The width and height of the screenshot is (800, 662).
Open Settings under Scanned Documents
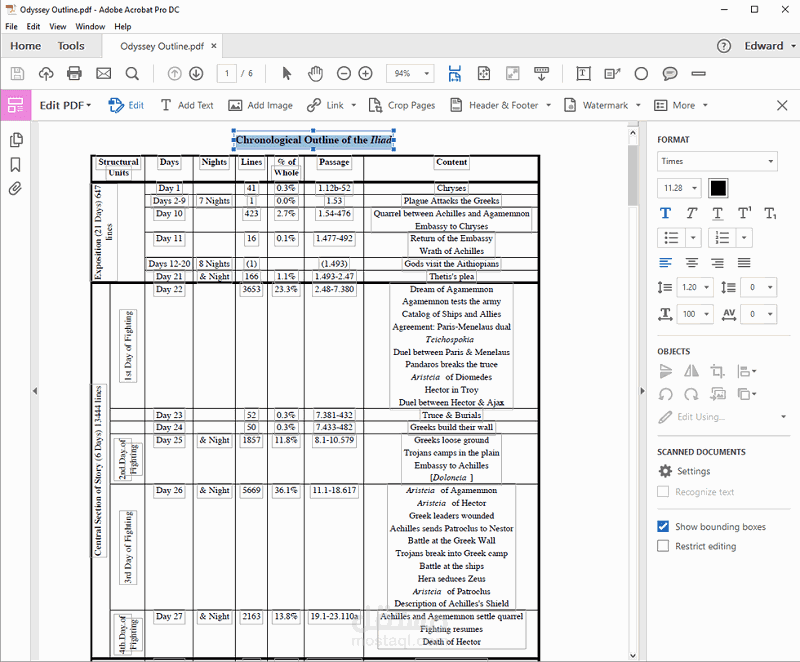685,471
